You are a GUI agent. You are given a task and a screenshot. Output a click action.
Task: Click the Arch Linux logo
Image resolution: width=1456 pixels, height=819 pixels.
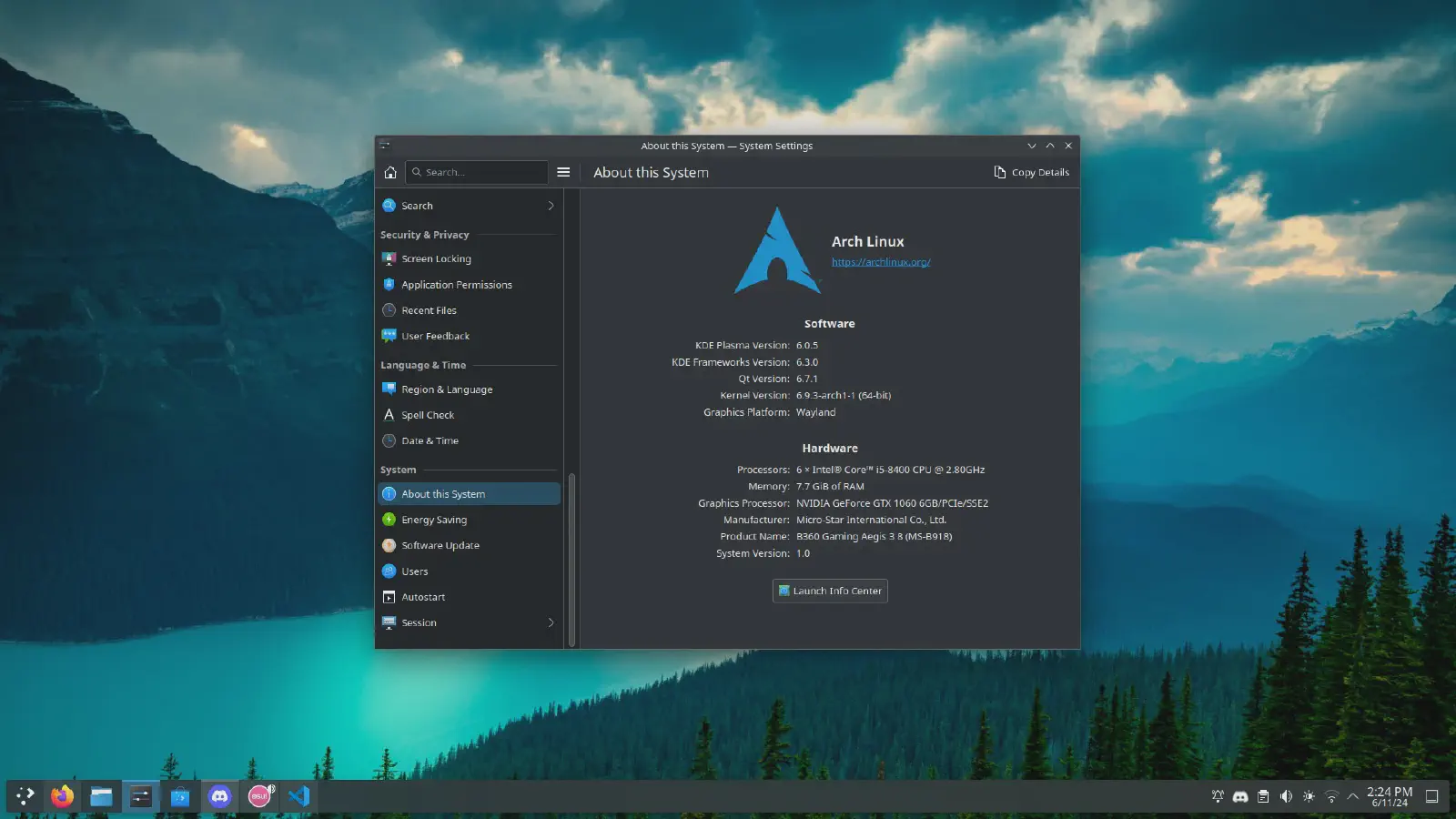[x=777, y=250]
